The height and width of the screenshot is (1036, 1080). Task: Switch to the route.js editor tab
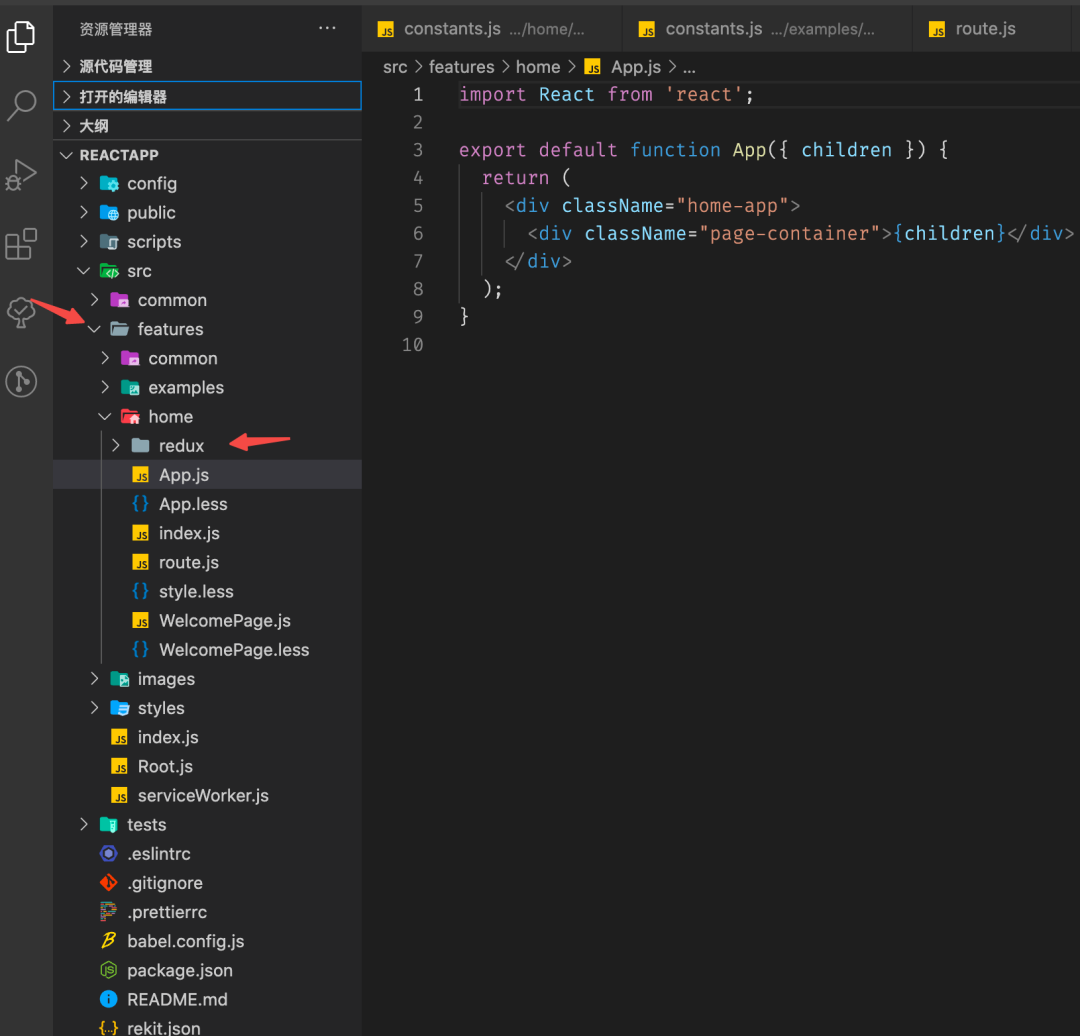click(984, 29)
